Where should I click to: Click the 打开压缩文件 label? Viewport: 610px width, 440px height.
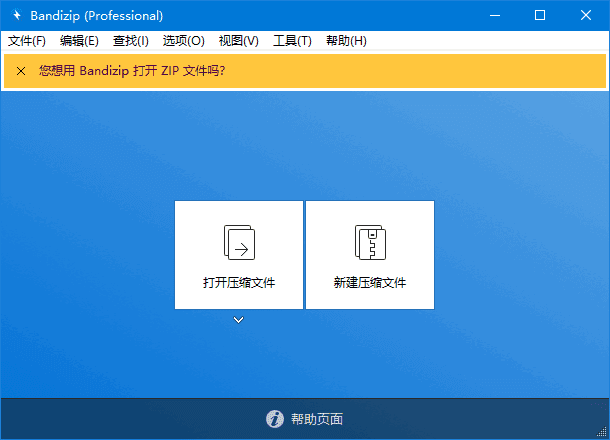pos(239,283)
